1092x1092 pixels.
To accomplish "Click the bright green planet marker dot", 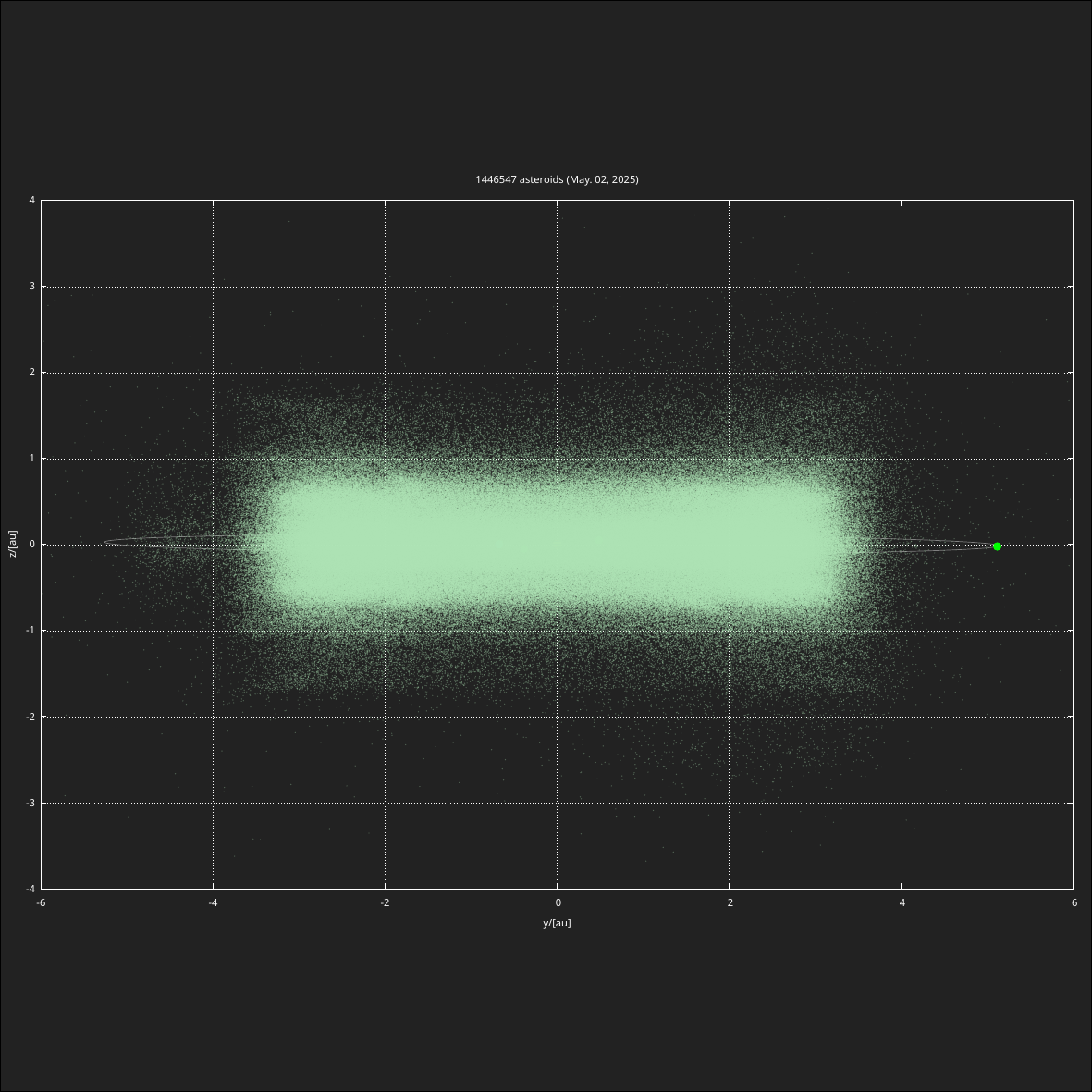I will pyautogui.click(x=997, y=546).
